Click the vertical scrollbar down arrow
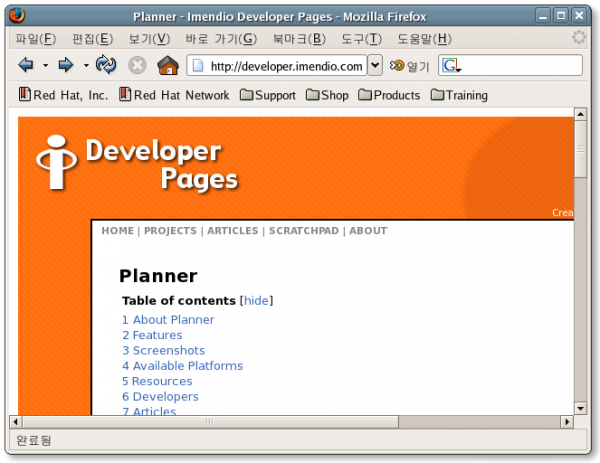 (x=580, y=408)
